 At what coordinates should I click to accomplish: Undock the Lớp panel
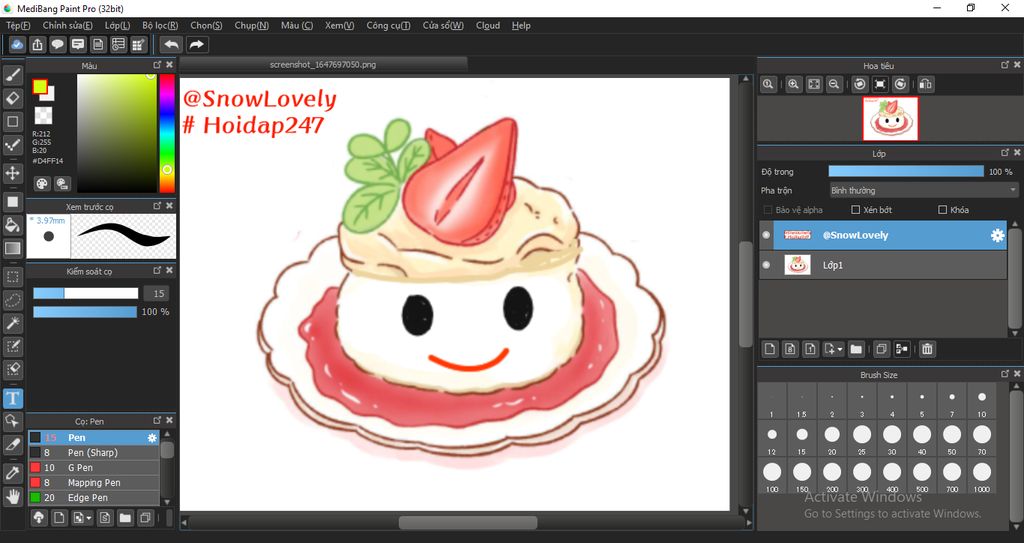(x=1004, y=153)
